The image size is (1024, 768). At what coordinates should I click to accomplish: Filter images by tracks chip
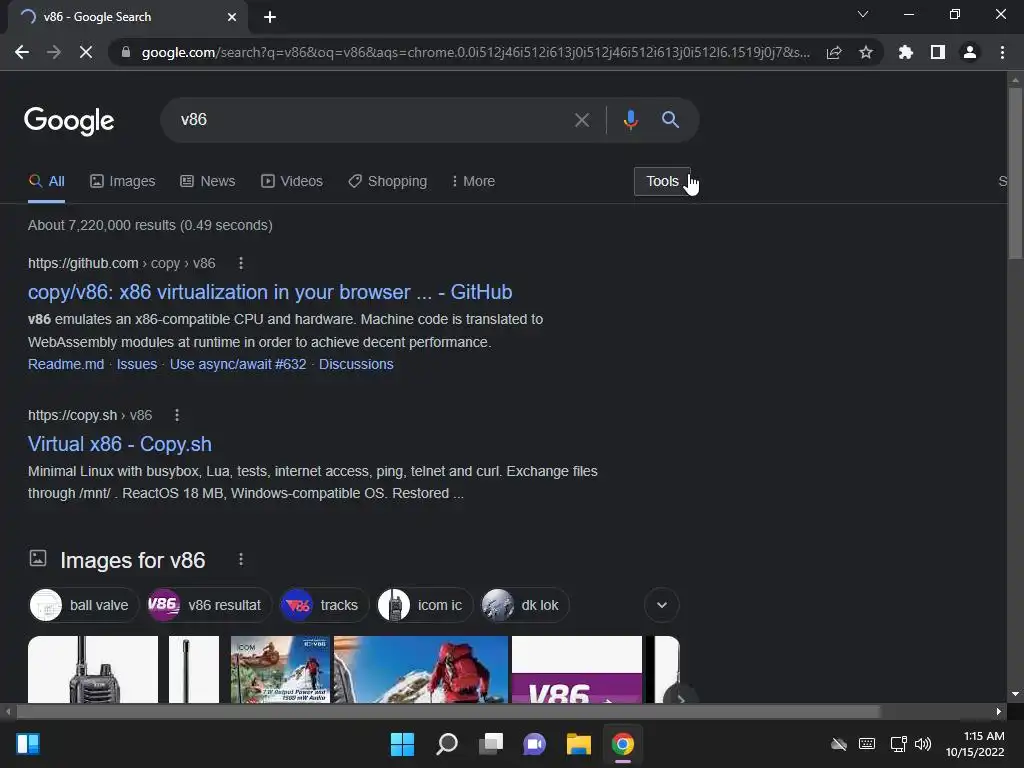pyautogui.click(x=323, y=605)
